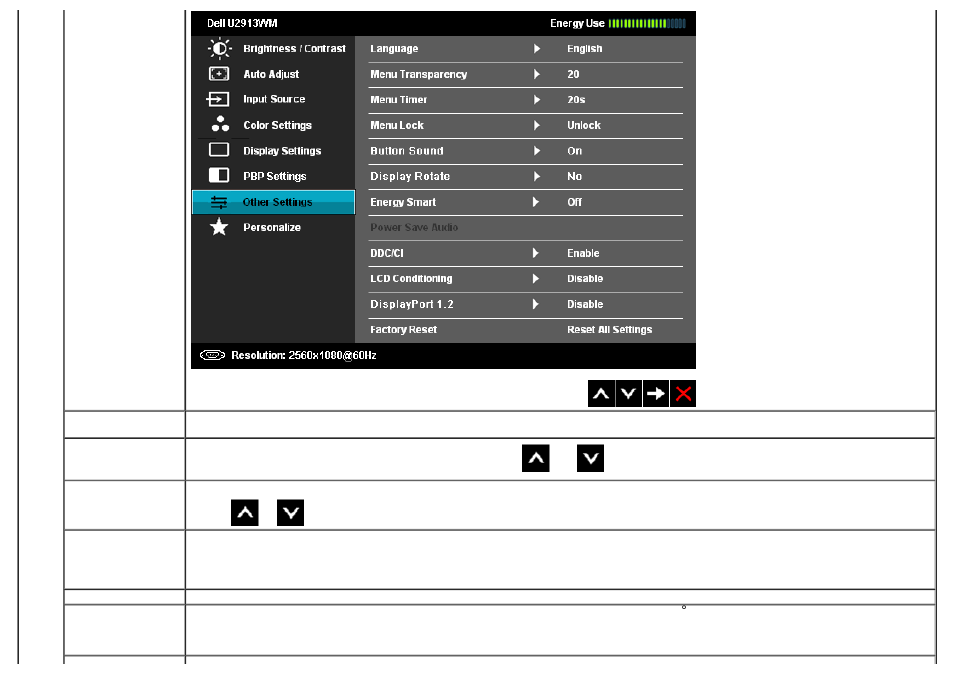
Task: Click the LCD Conditioning label
Action: 411,278
